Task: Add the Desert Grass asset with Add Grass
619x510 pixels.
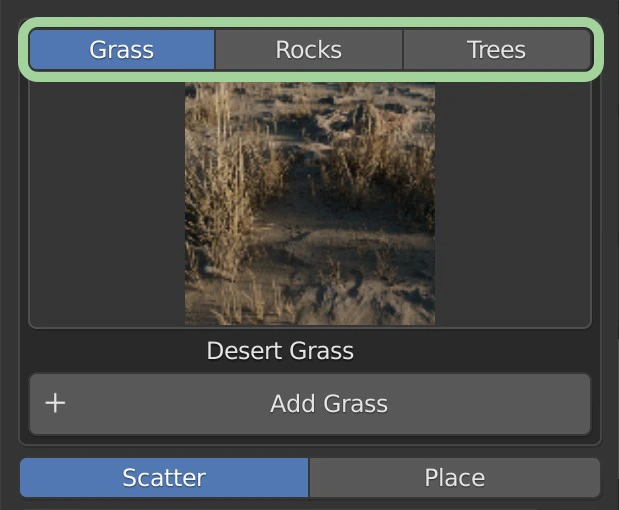Action: coord(328,404)
